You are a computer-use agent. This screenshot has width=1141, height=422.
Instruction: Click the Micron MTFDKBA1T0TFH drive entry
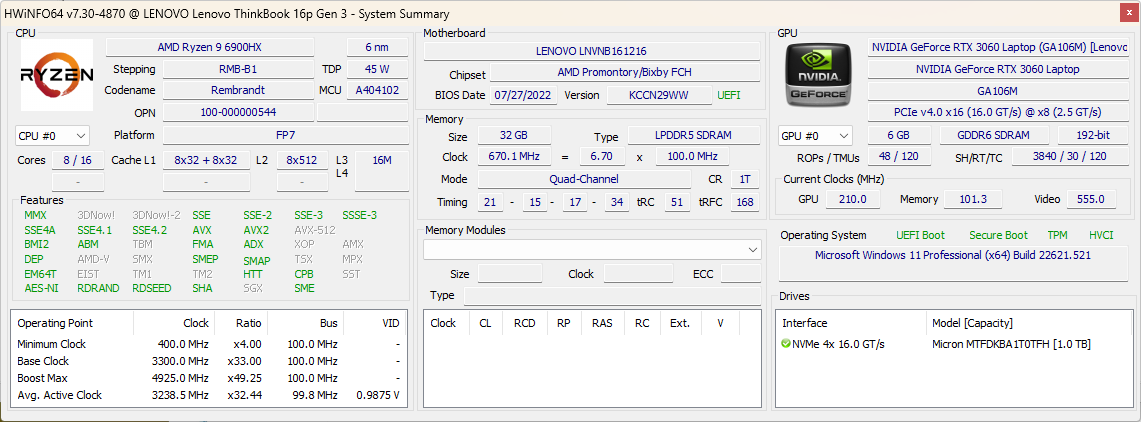[x=1011, y=344]
